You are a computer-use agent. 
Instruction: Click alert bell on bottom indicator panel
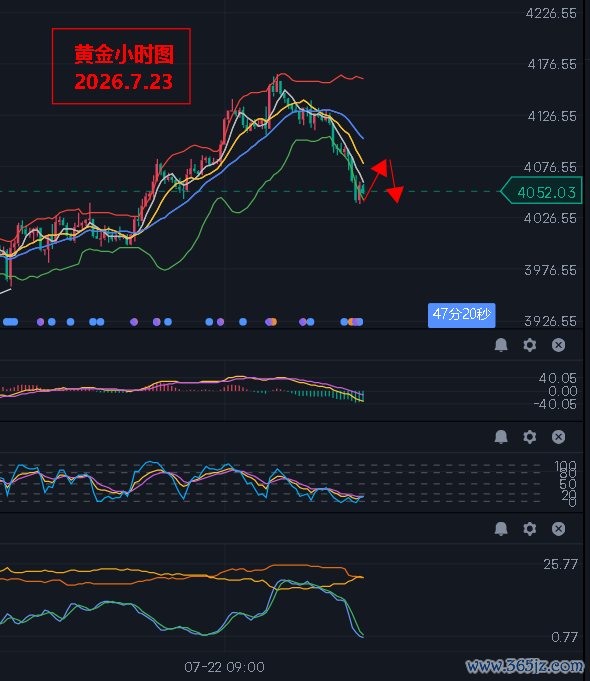pyautogui.click(x=501, y=529)
